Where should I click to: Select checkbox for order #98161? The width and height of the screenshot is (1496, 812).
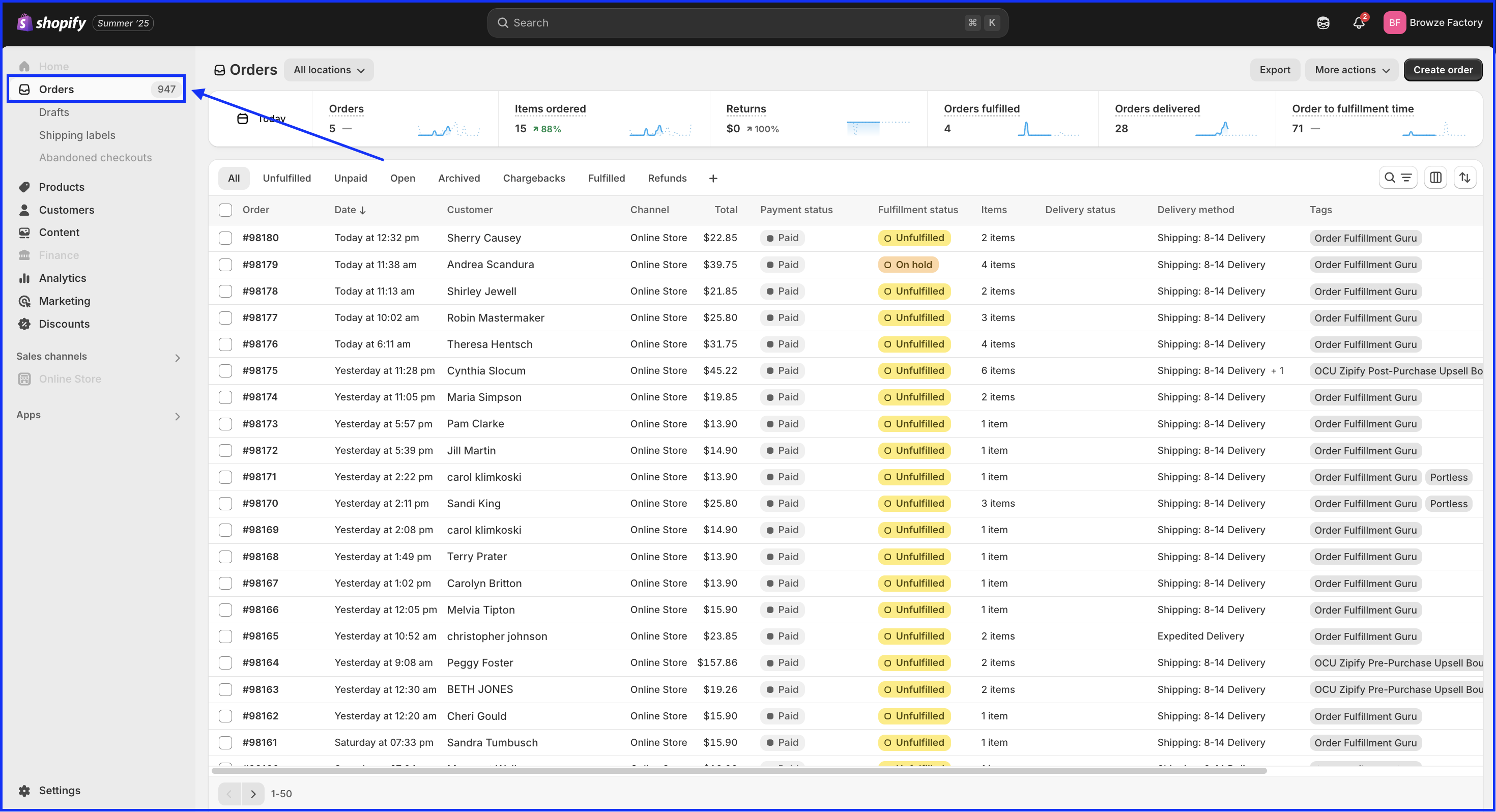coord(225,742)
